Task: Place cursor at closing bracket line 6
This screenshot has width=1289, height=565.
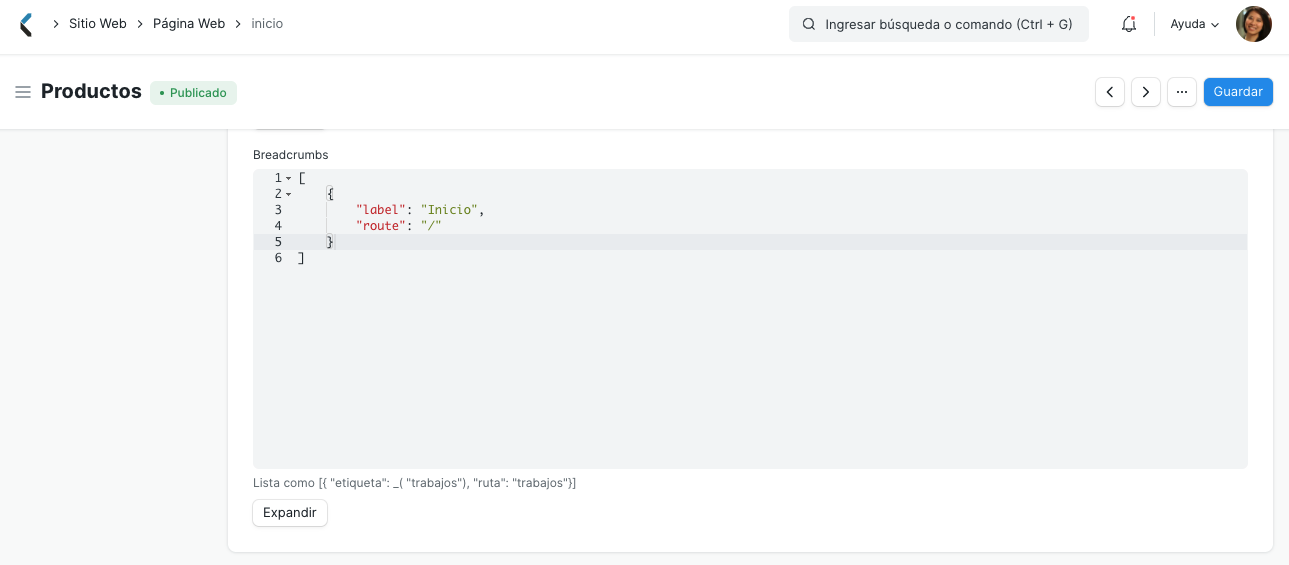Action: tap(301, 258)
